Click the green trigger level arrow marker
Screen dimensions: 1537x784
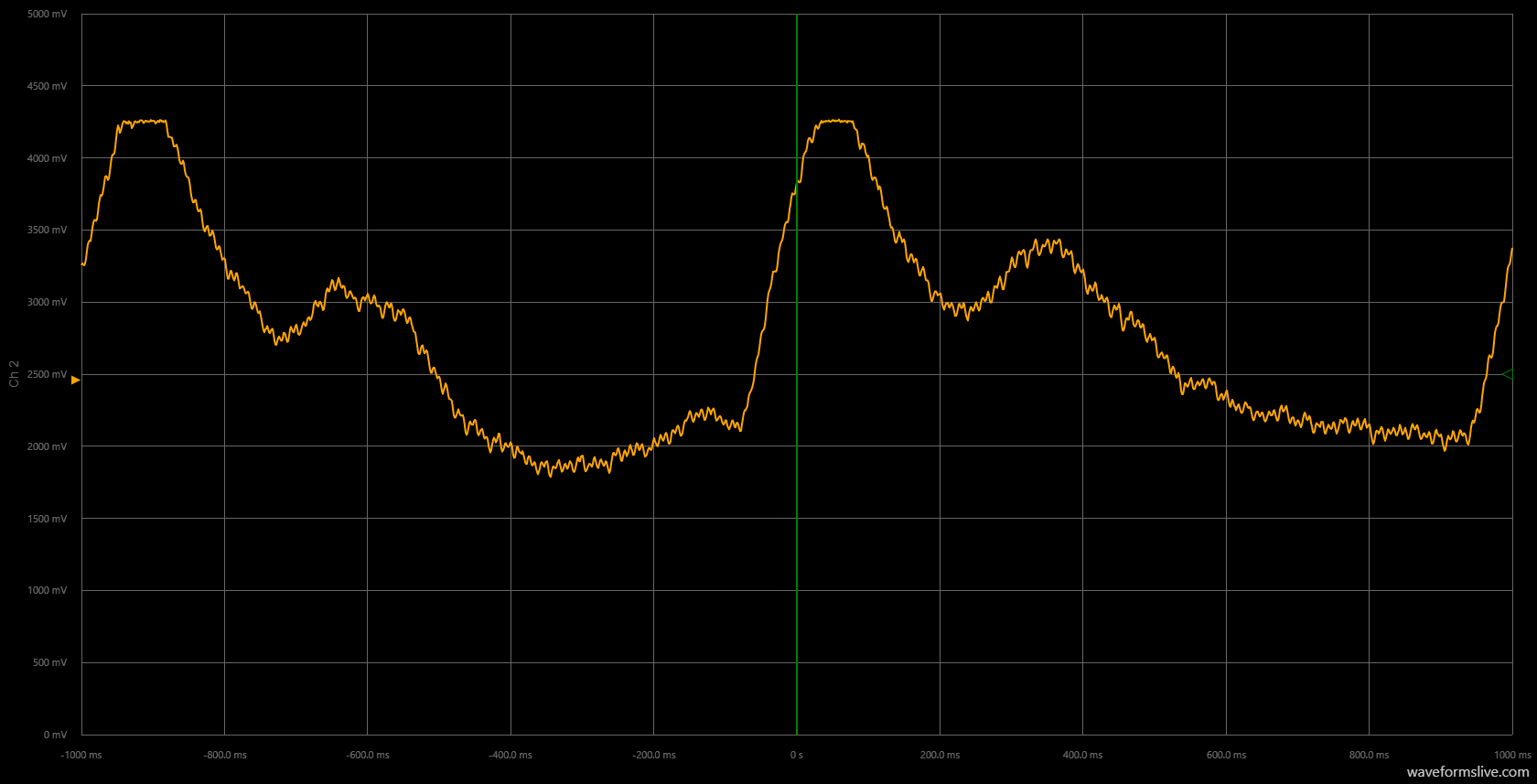click(x=1506, y=374)
